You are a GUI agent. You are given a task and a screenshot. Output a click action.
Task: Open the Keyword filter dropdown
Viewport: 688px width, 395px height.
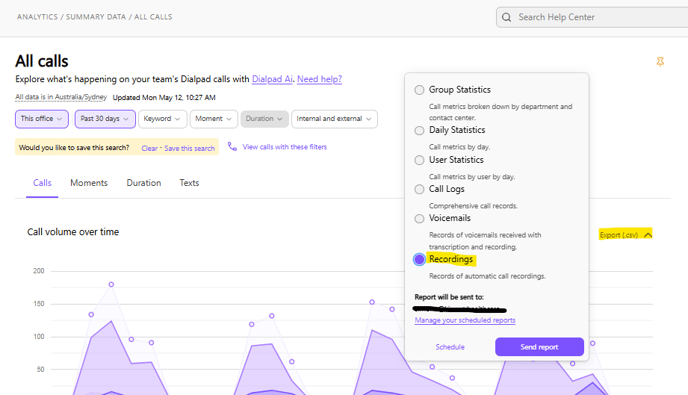pyautogui.click(x=162, y=119)
